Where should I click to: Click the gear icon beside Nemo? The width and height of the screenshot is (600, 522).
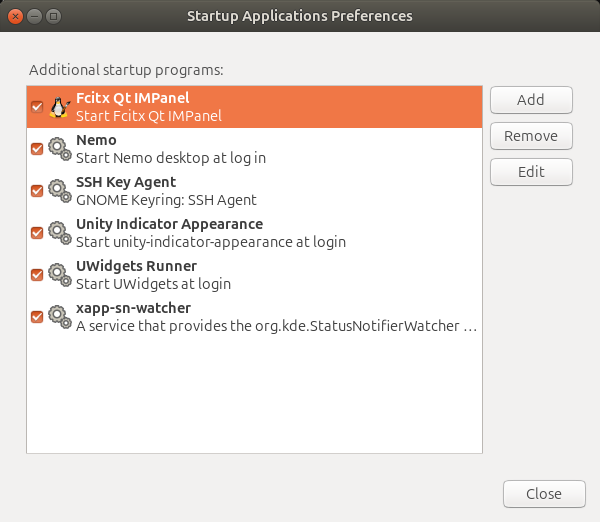click(60, 149)
